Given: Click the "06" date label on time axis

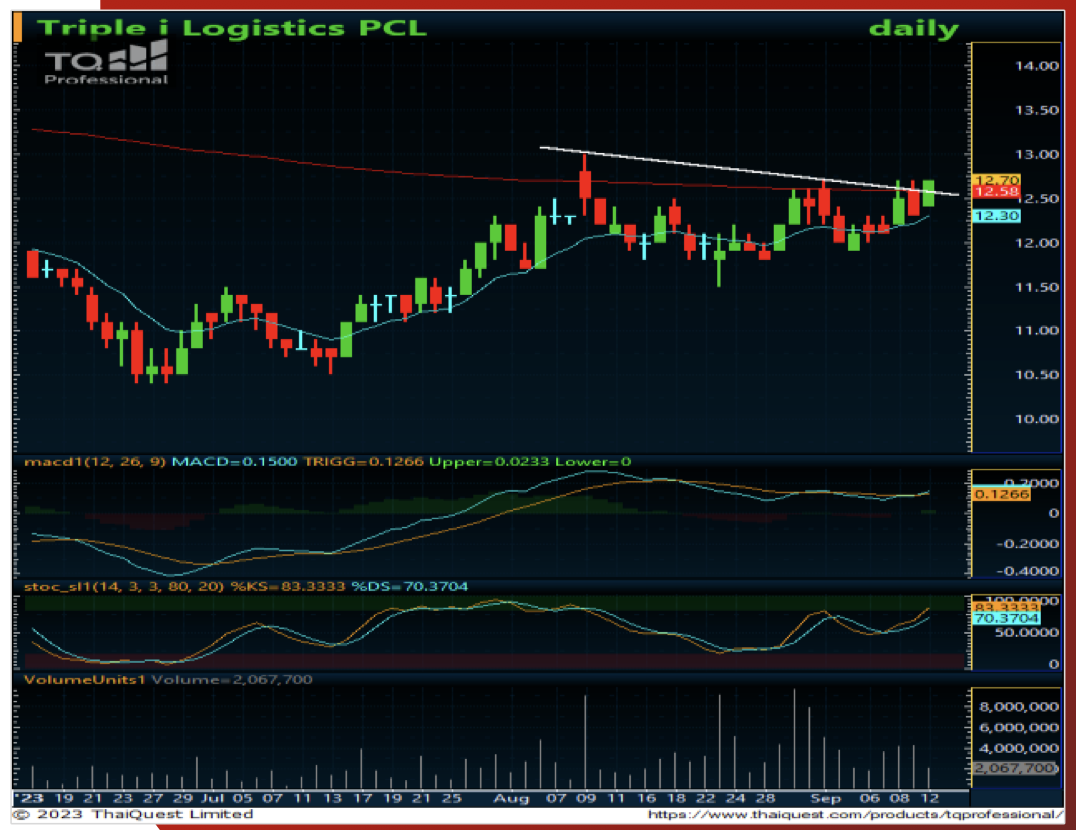Looking at the screenshot, I should click(869, 798).
